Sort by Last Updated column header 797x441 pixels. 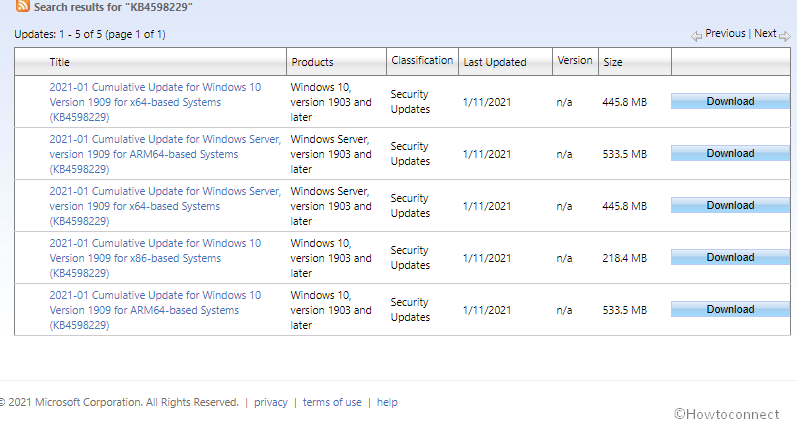tap(494, 62)
